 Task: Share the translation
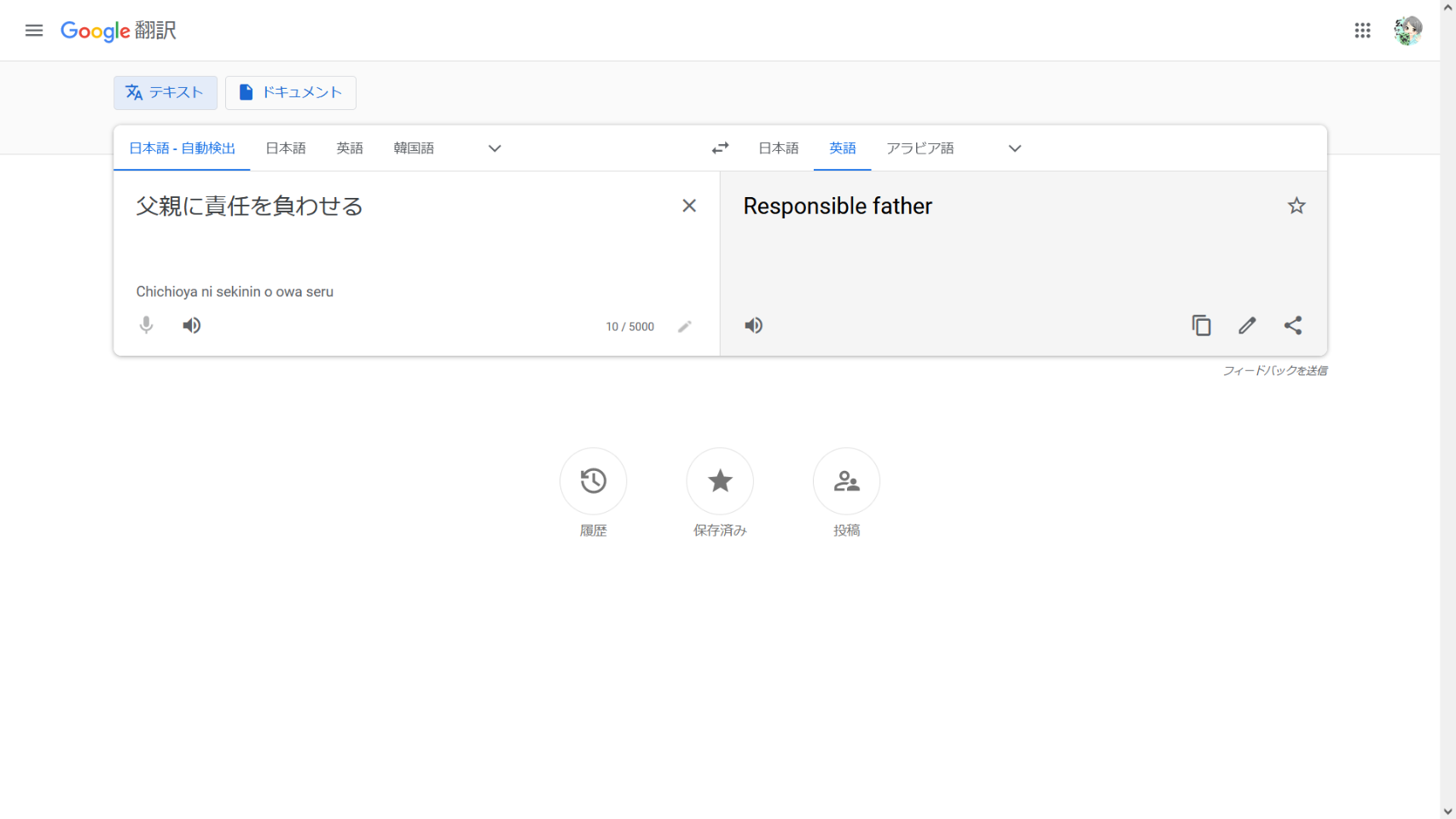(1293, 325)
